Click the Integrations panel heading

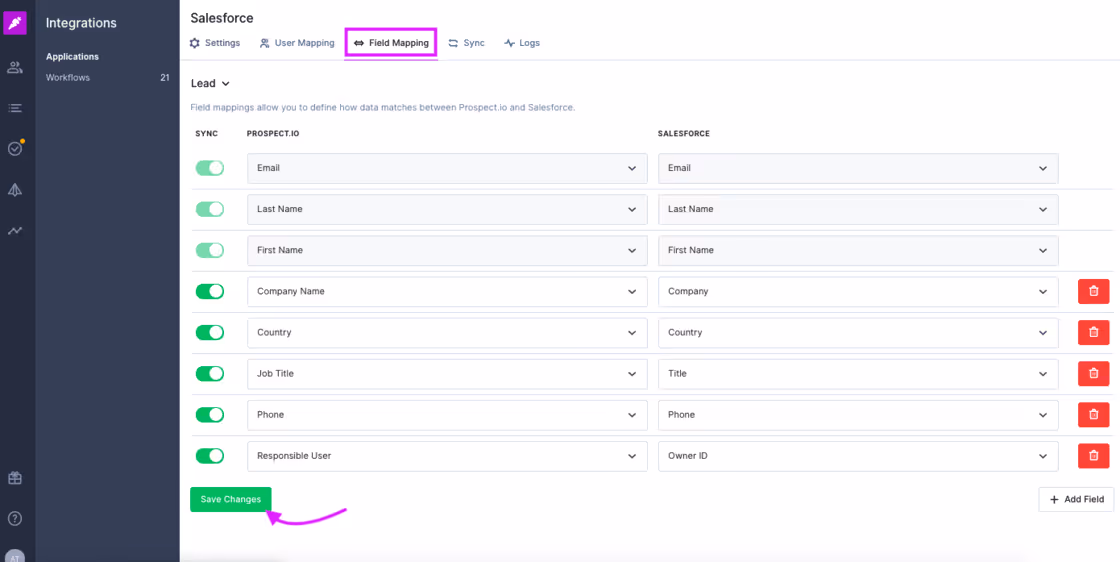click(x=81, y=23)
